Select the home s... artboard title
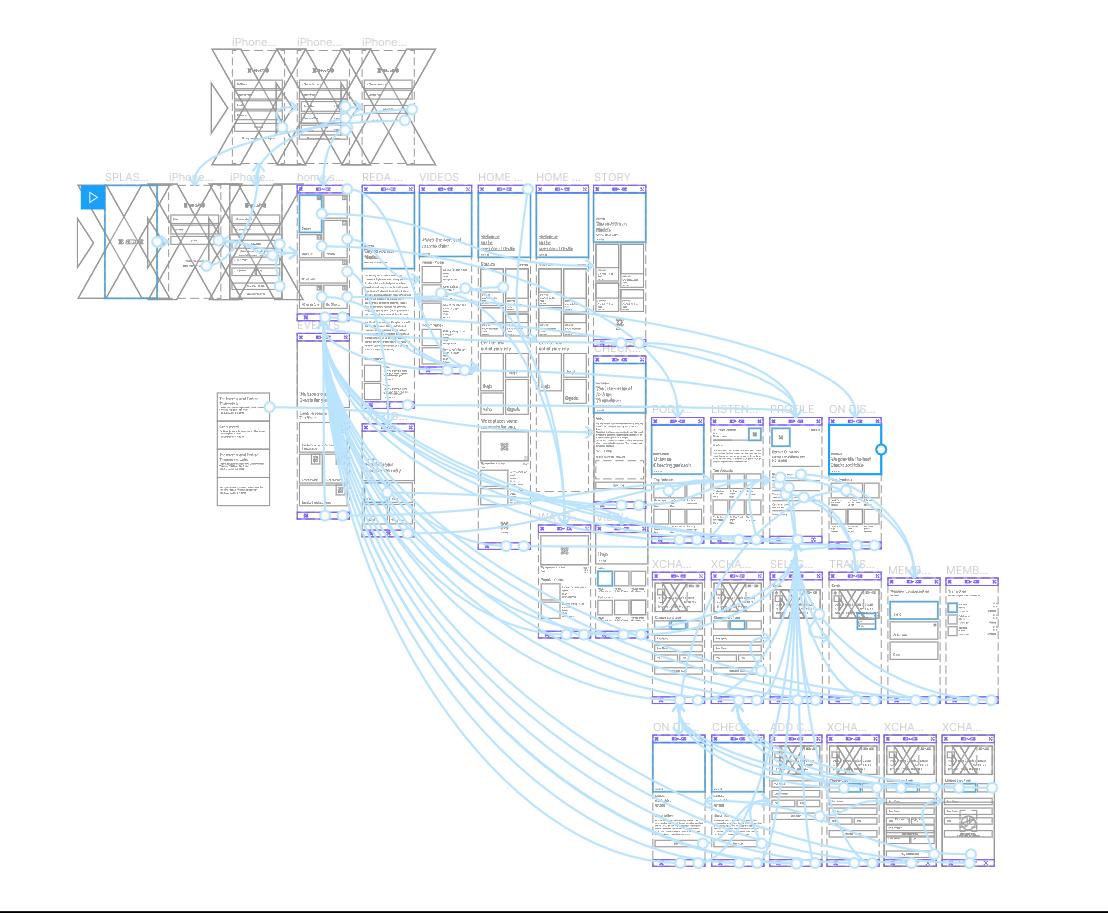 point(319,177)
